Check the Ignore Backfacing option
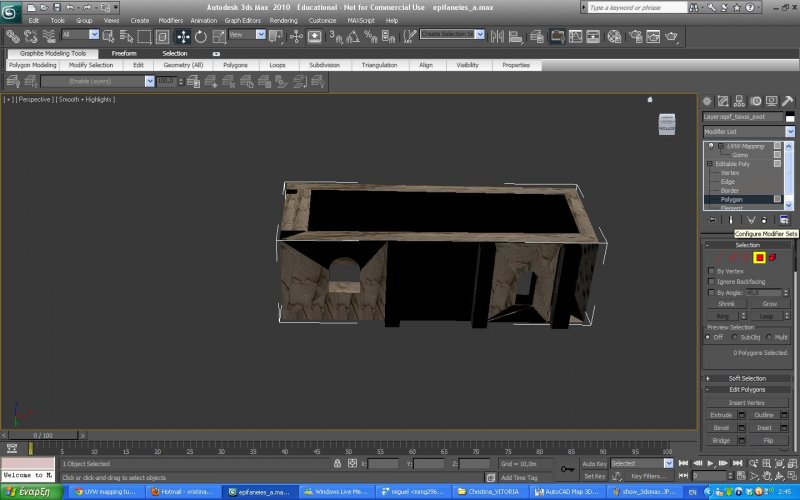The image size is (800, 500). (x=711, y=282)
